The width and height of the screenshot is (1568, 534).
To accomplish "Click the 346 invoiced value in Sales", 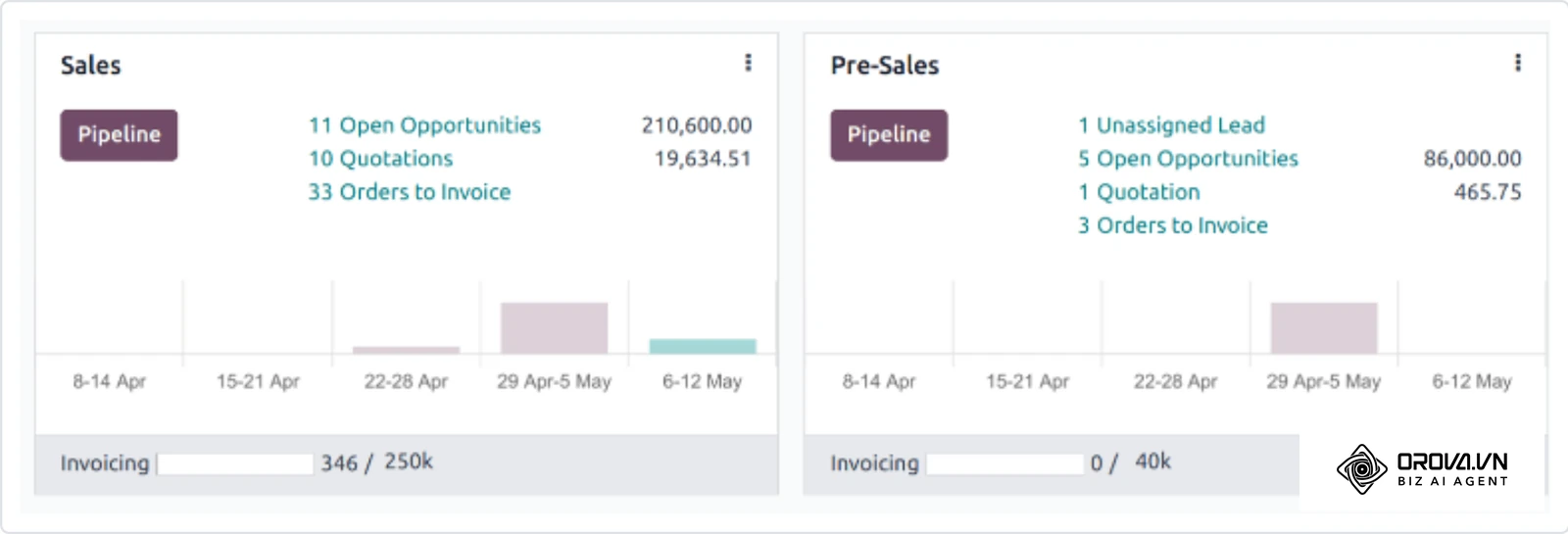I will (339, 463).
